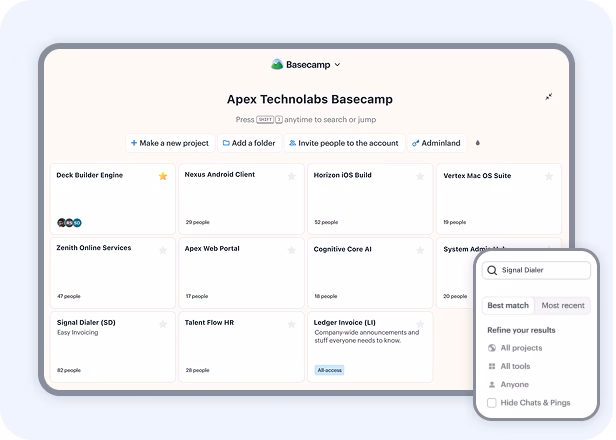Screen dimensions: 616x440
Task: Click the key icon in Adminland
Action: pyautogui.click(x=416, y=143)
